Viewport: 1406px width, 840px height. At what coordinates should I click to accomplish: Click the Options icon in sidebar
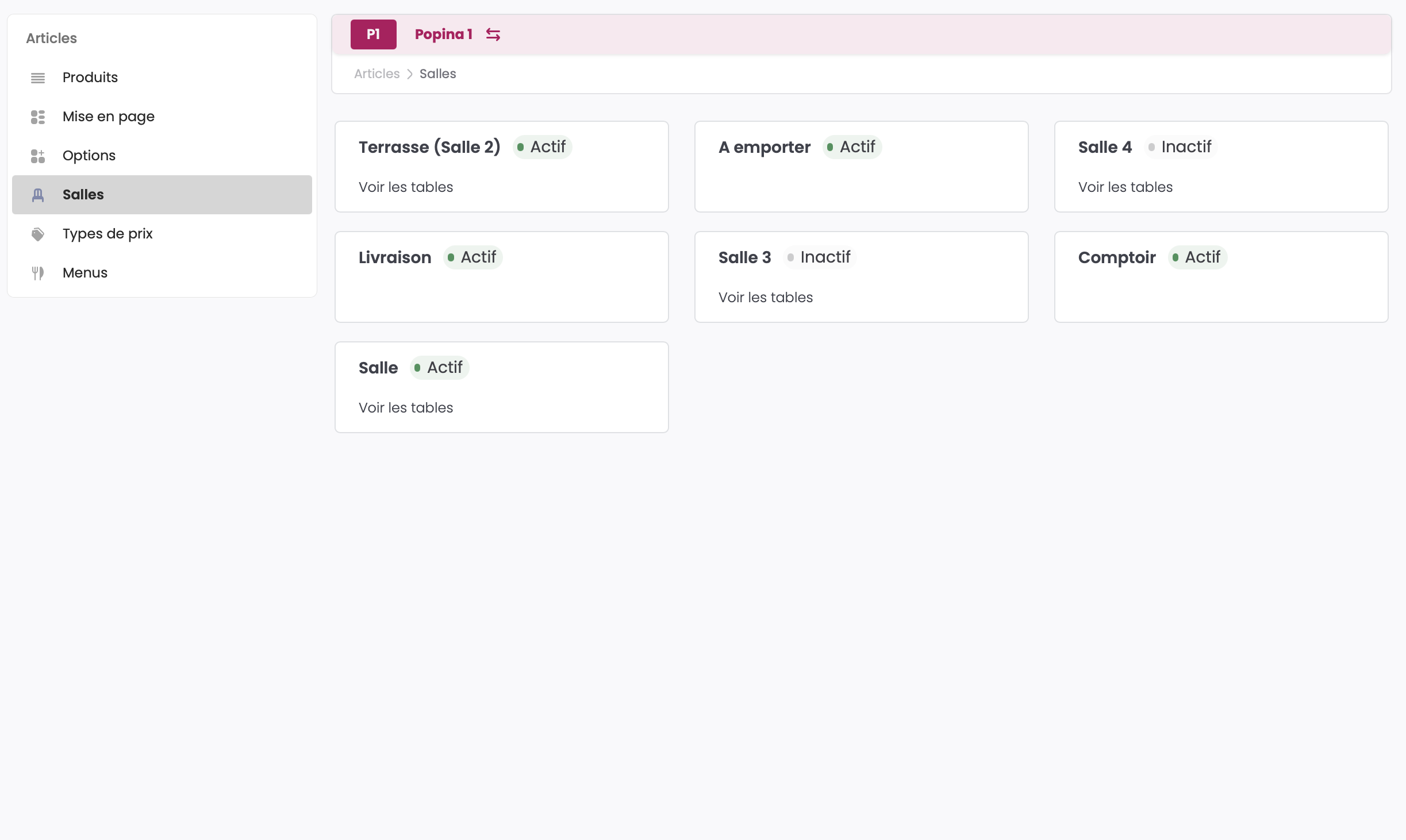38,156
